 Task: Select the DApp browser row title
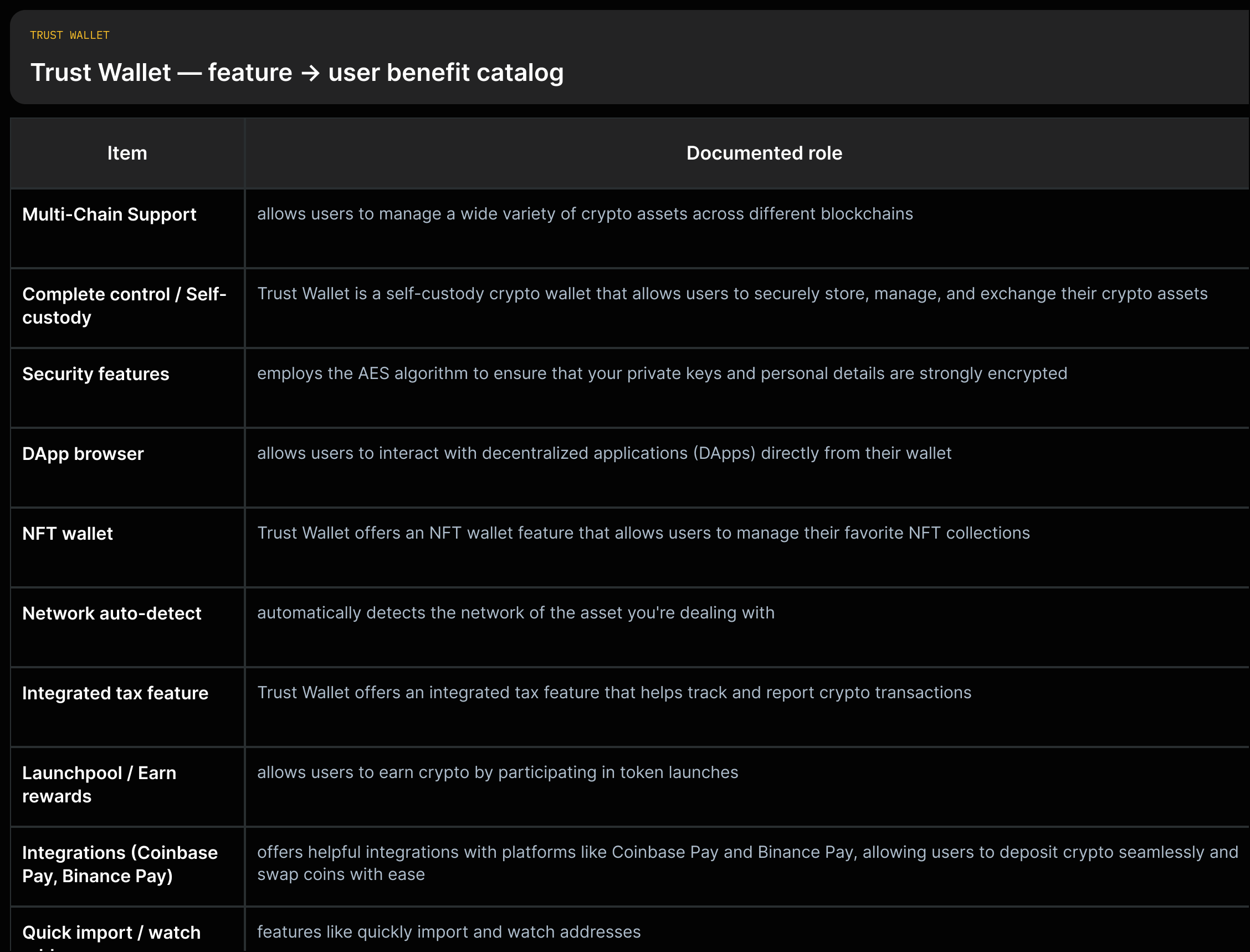coord(83,454)
